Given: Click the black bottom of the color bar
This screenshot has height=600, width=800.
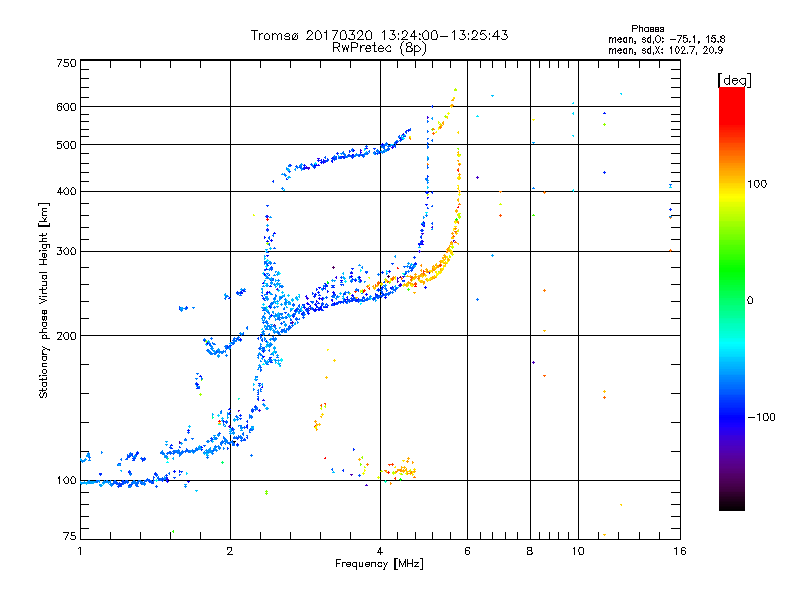Looking at the screenshot, I should click(x=732, y=503).
